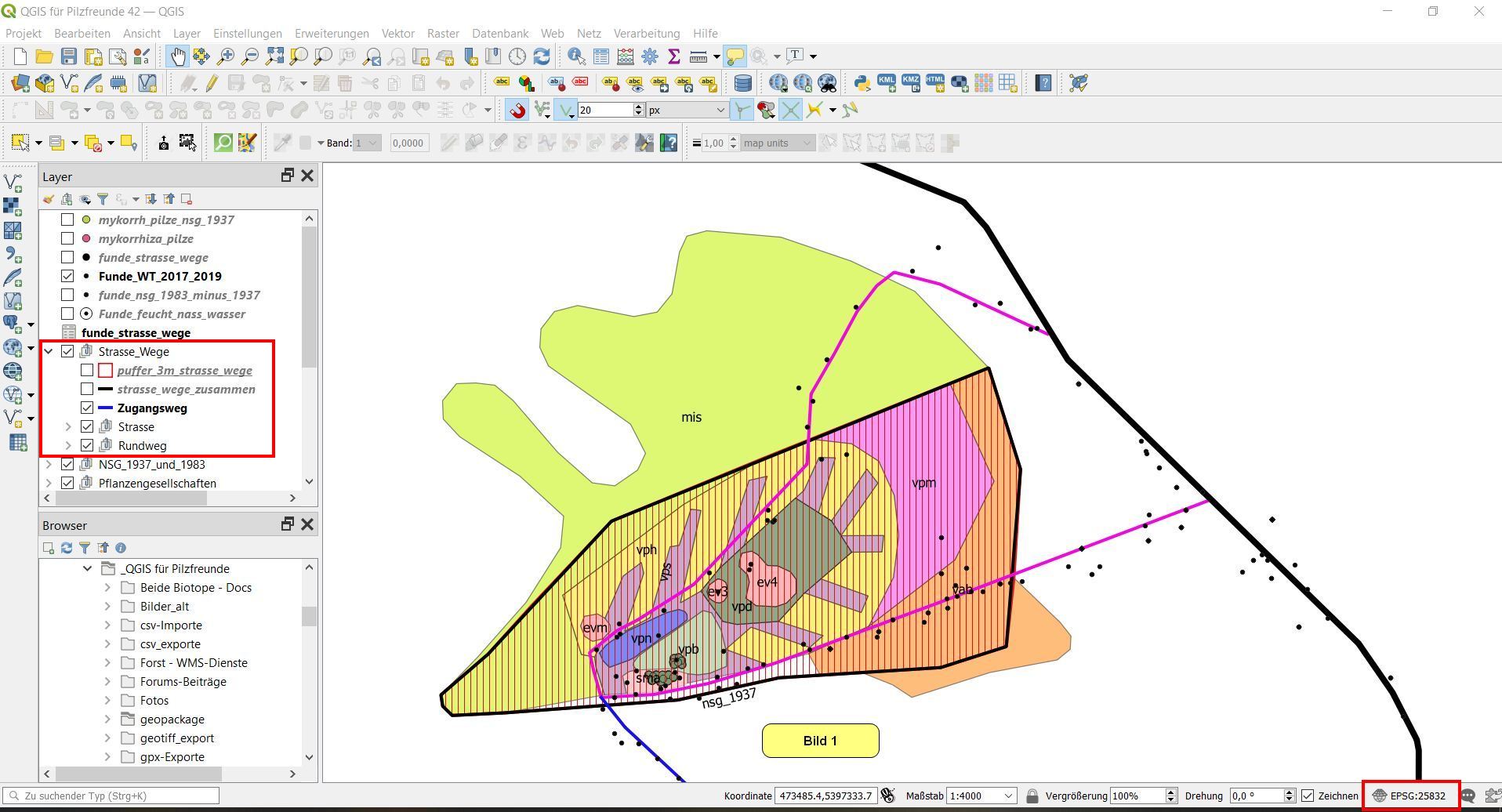Toggle the Zeichnen render checkbox

click(1308, 796)
